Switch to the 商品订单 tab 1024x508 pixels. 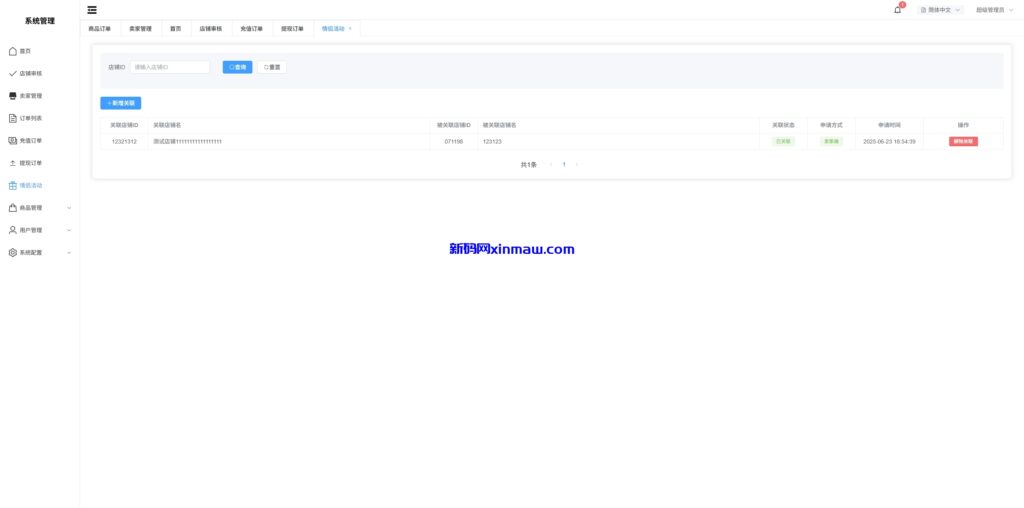pyautogui.click(x=100, y=29)
